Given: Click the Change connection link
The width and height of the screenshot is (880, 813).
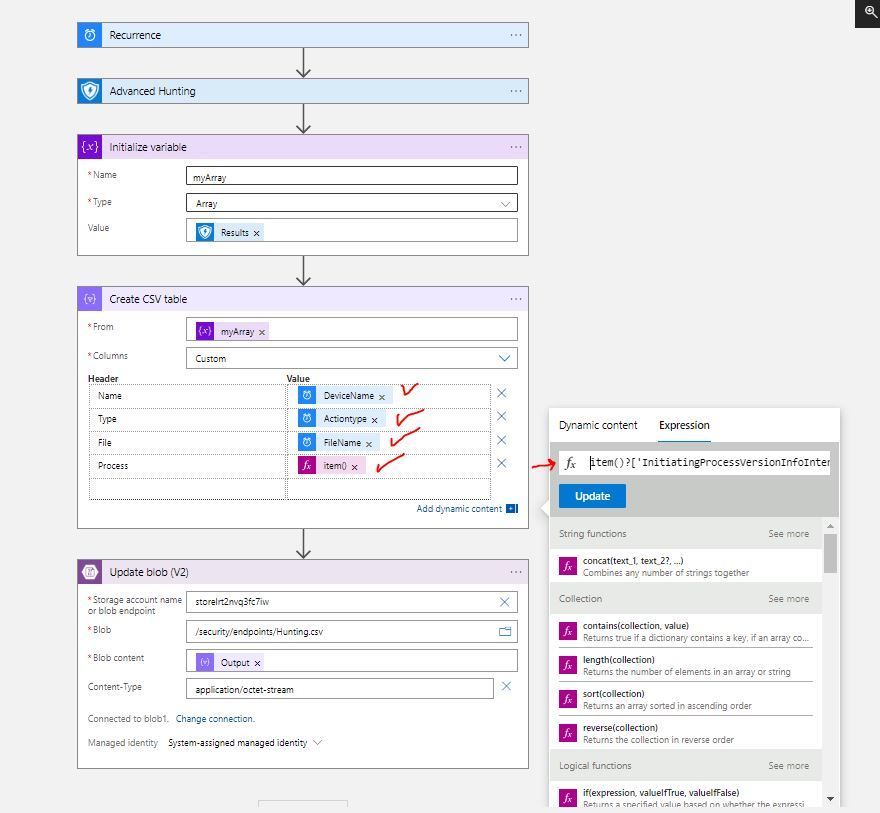Looking at the screenshot, I should [215, 719].
